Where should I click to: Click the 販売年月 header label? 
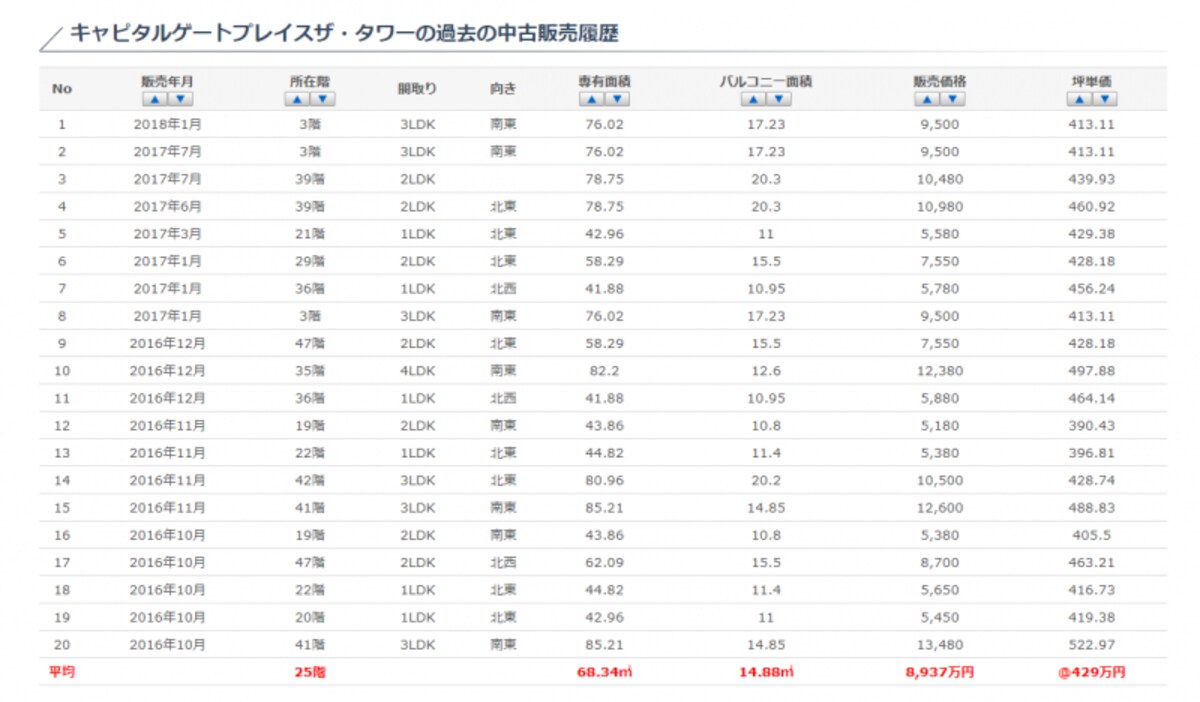(x=167, y=82)
